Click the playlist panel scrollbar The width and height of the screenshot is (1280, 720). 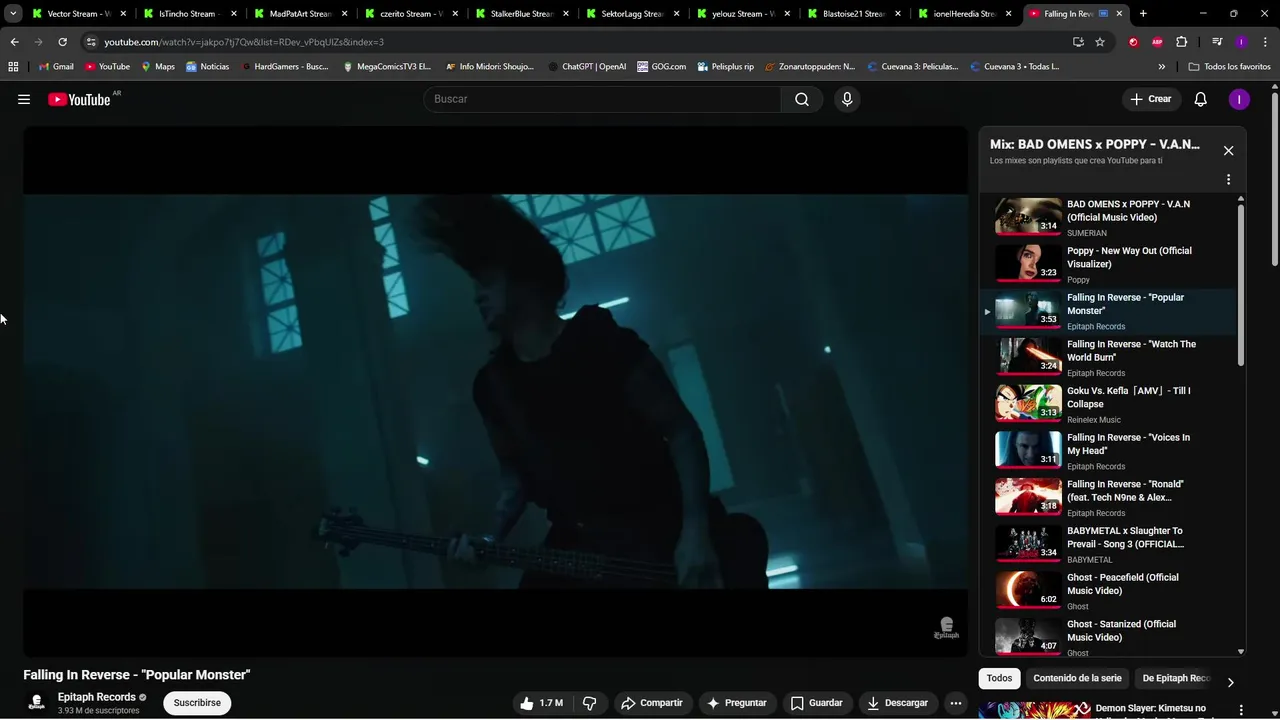pyautogui.click(x=1241, y=285)
